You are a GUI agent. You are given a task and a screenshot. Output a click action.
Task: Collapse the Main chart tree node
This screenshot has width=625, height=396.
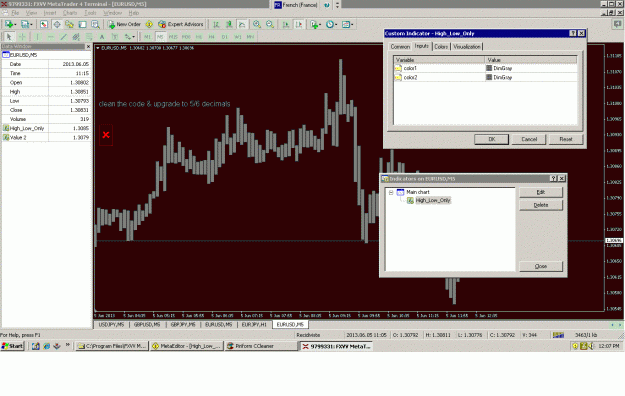click(x=391, y=192)
